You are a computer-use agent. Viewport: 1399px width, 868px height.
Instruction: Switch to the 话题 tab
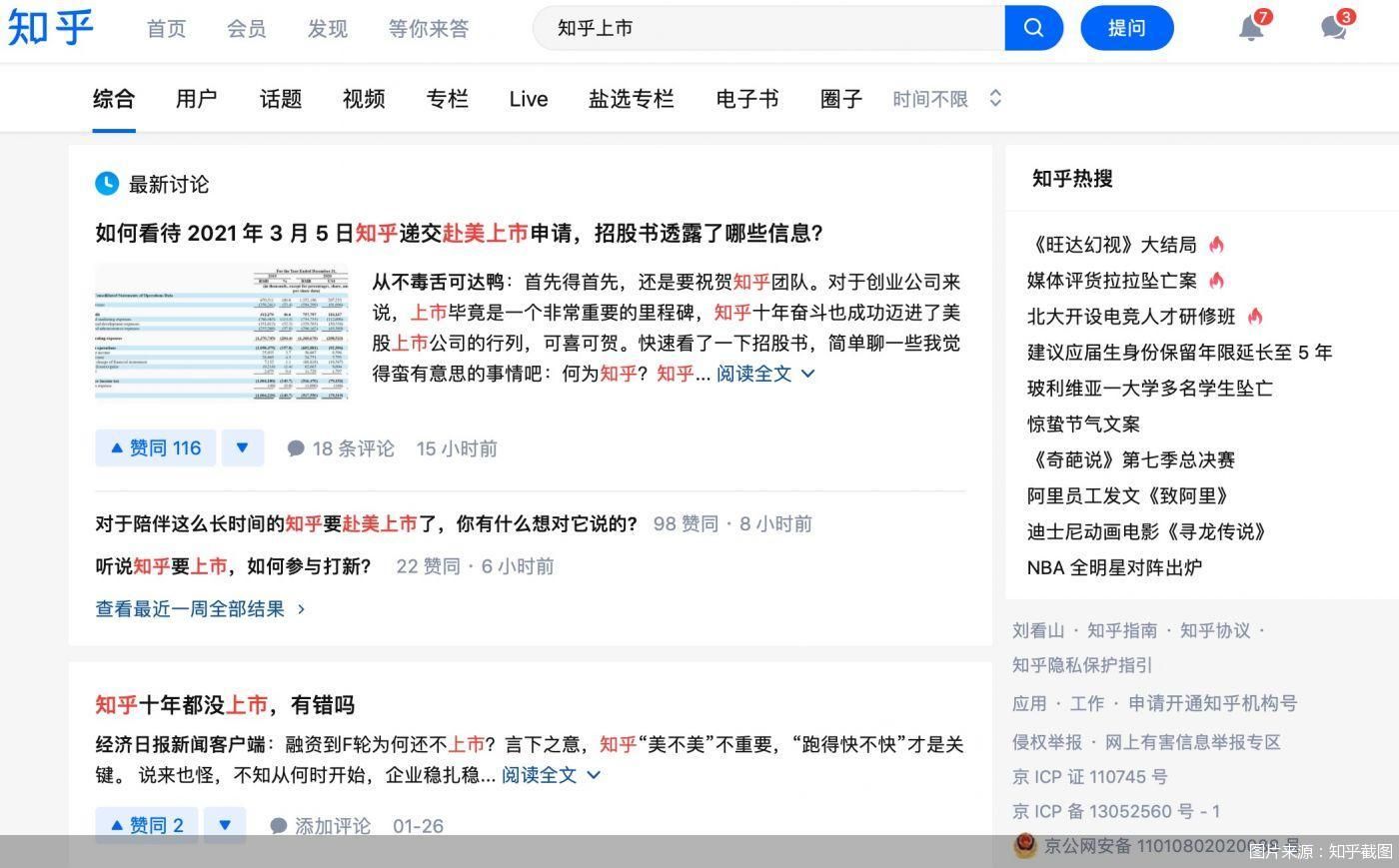[281, 99]
